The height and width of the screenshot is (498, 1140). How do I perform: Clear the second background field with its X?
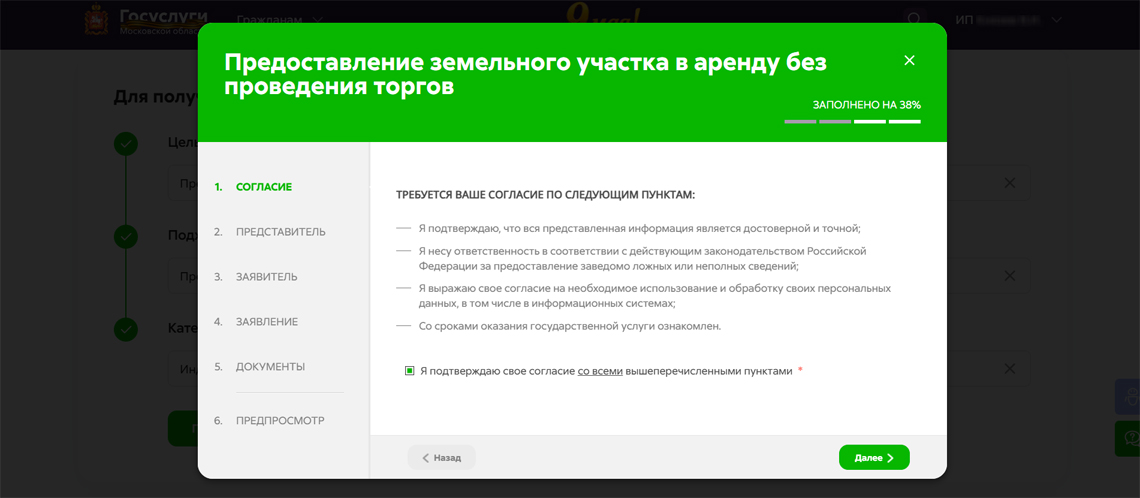pyautogui.click(x=1010, y=276)
